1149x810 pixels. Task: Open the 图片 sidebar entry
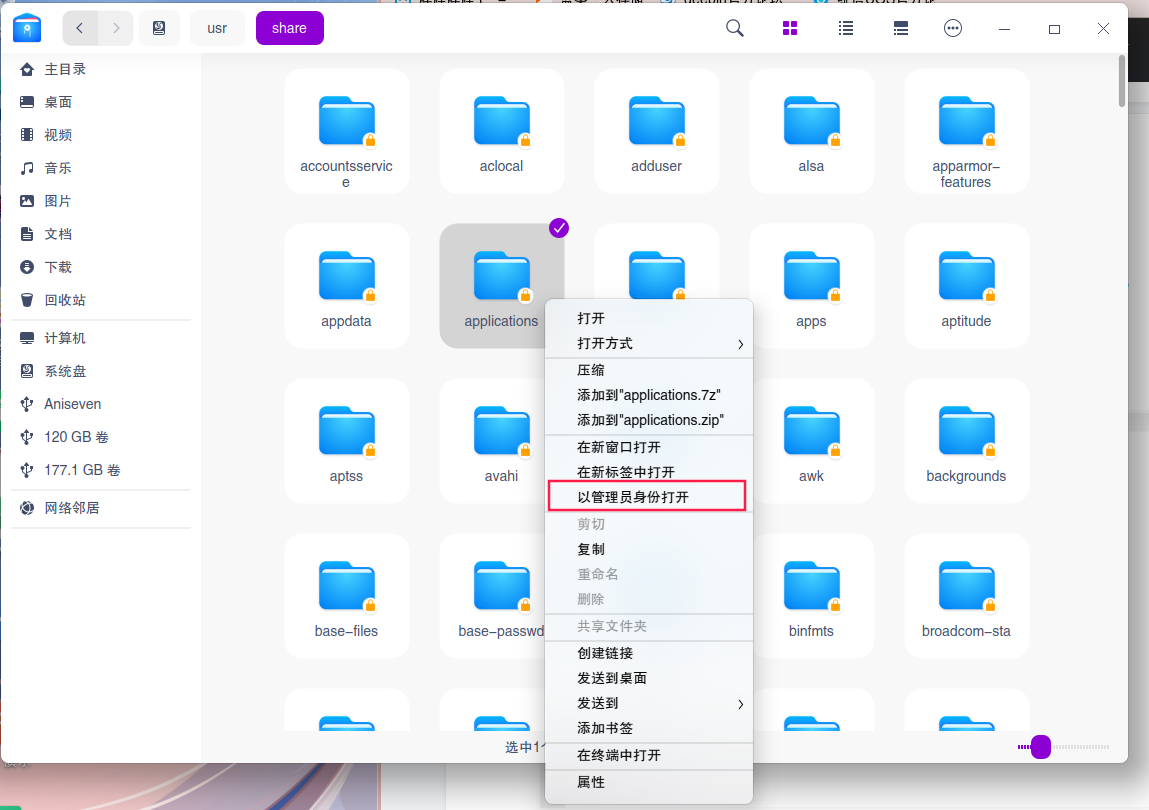pyautogui.click(x=56, y=200)
